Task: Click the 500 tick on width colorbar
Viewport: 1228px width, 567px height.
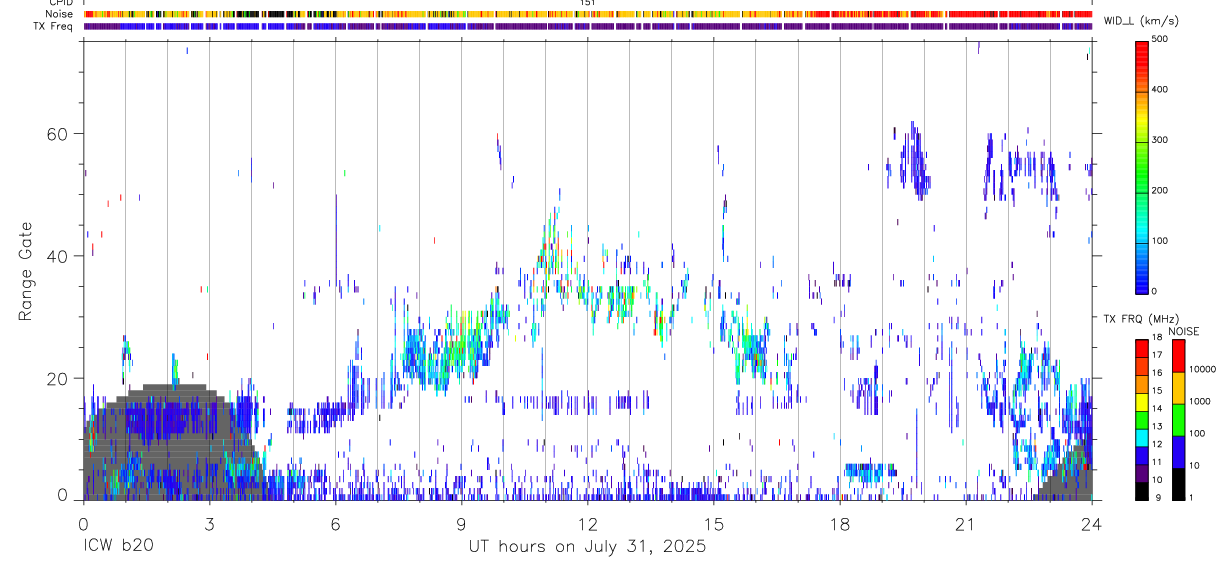Action: 1161,39
